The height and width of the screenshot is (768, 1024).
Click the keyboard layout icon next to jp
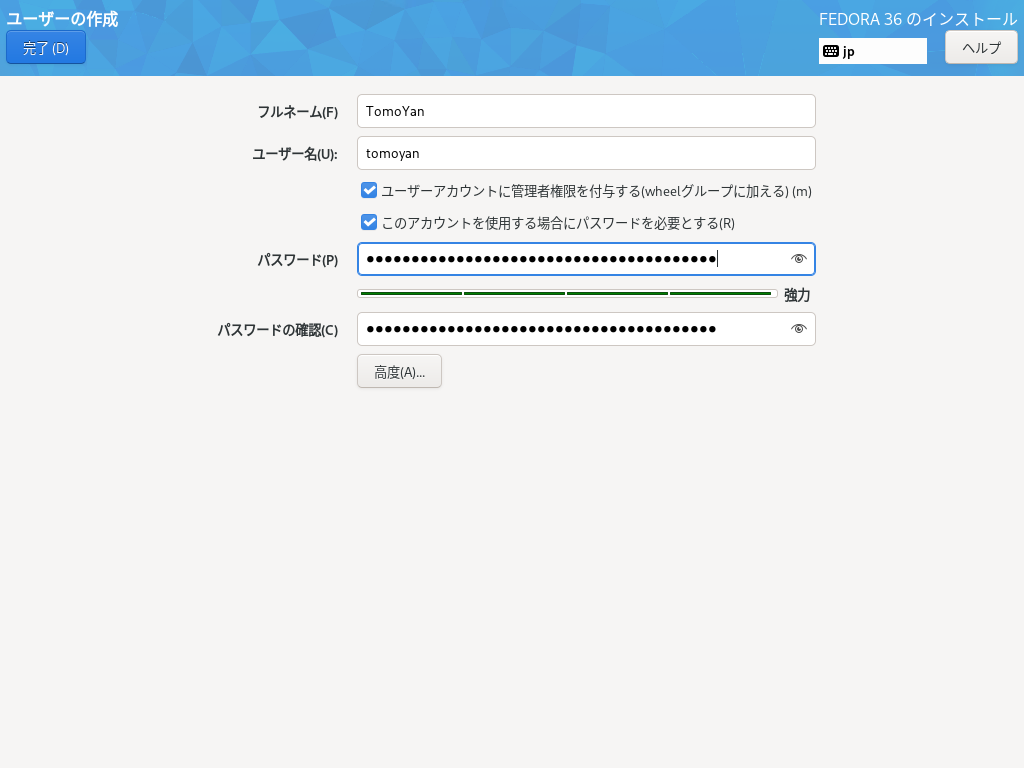[831, 51]
